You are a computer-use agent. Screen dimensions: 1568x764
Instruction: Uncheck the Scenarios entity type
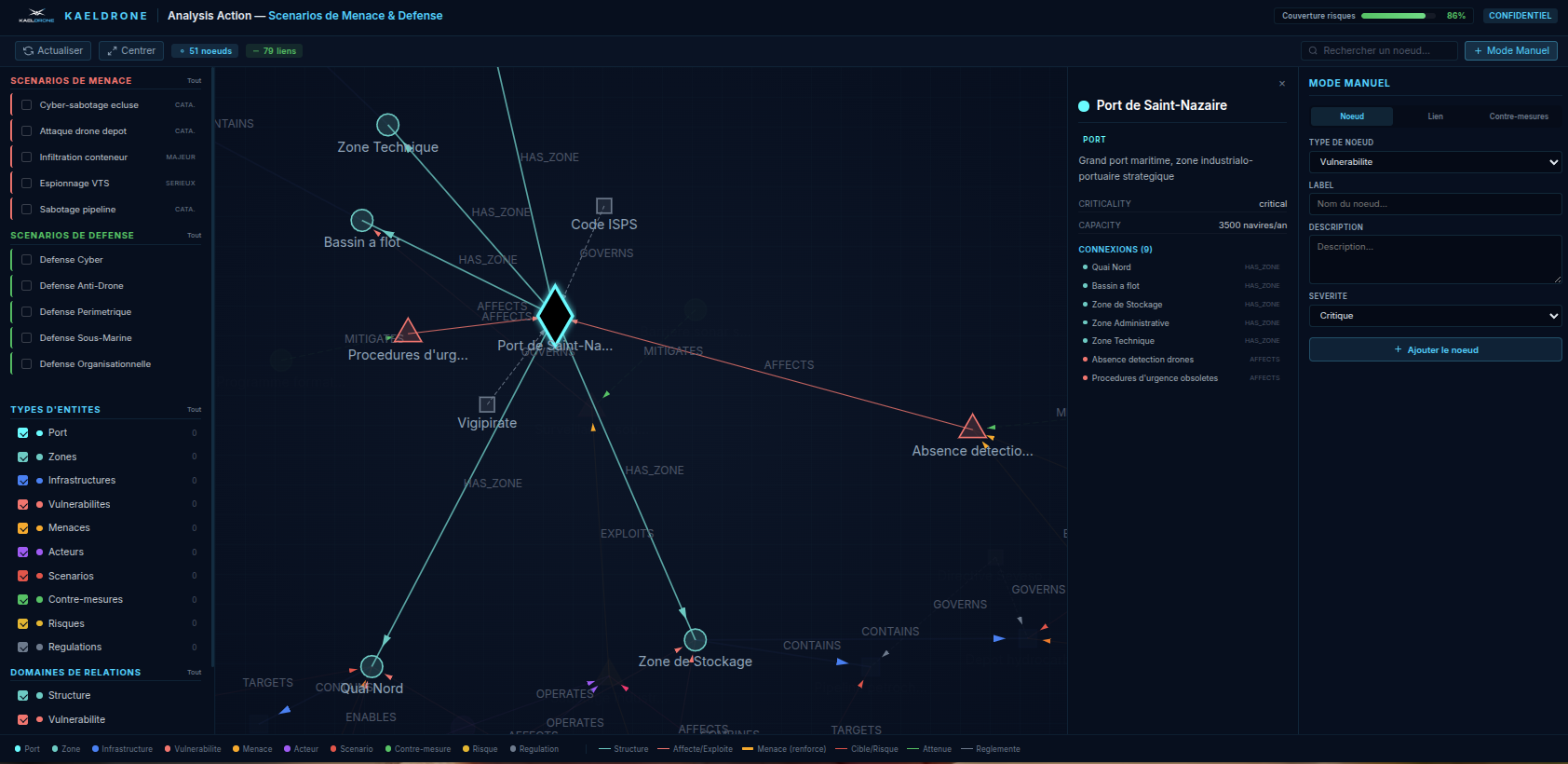point(23,576)
